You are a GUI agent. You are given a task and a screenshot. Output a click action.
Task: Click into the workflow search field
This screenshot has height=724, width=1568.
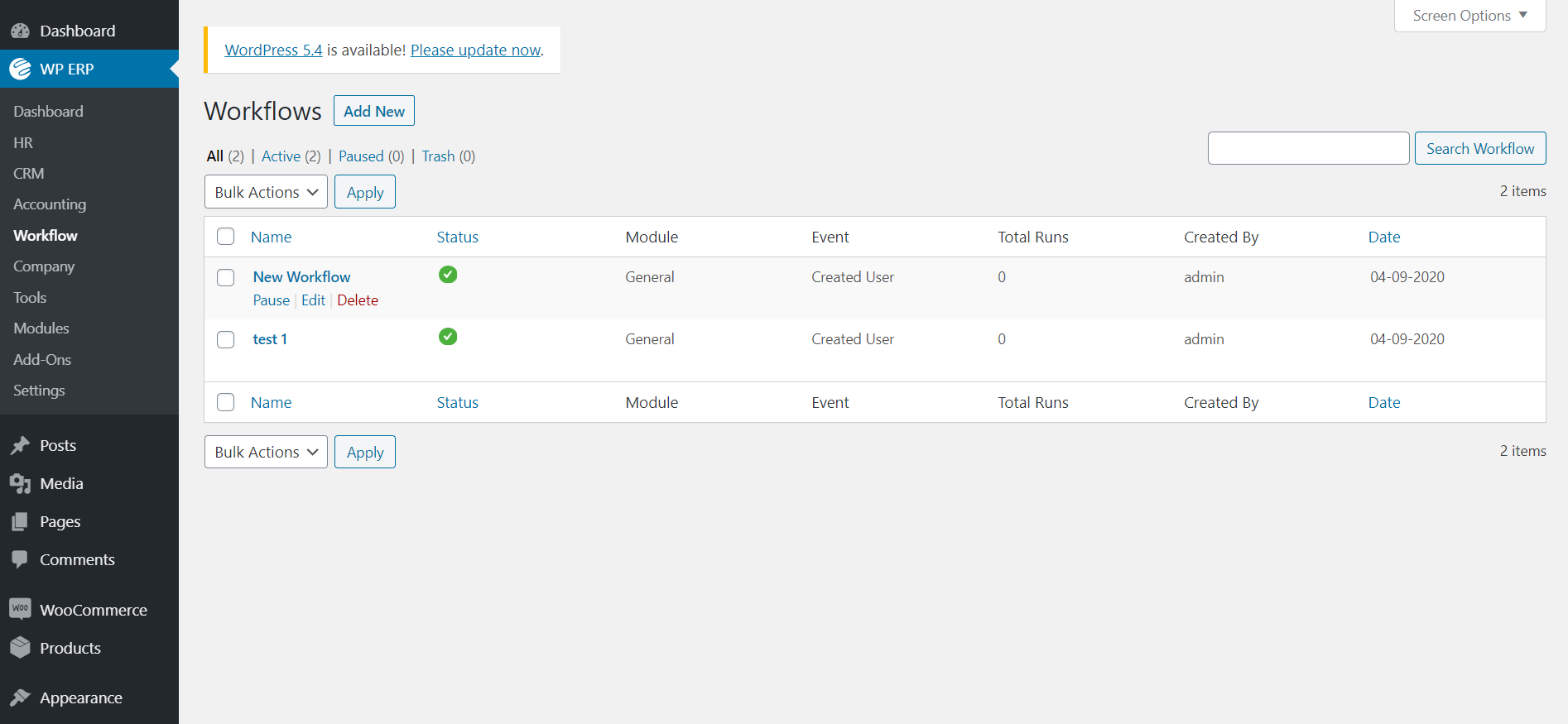pyautogui.click(x=1308, y=148)
